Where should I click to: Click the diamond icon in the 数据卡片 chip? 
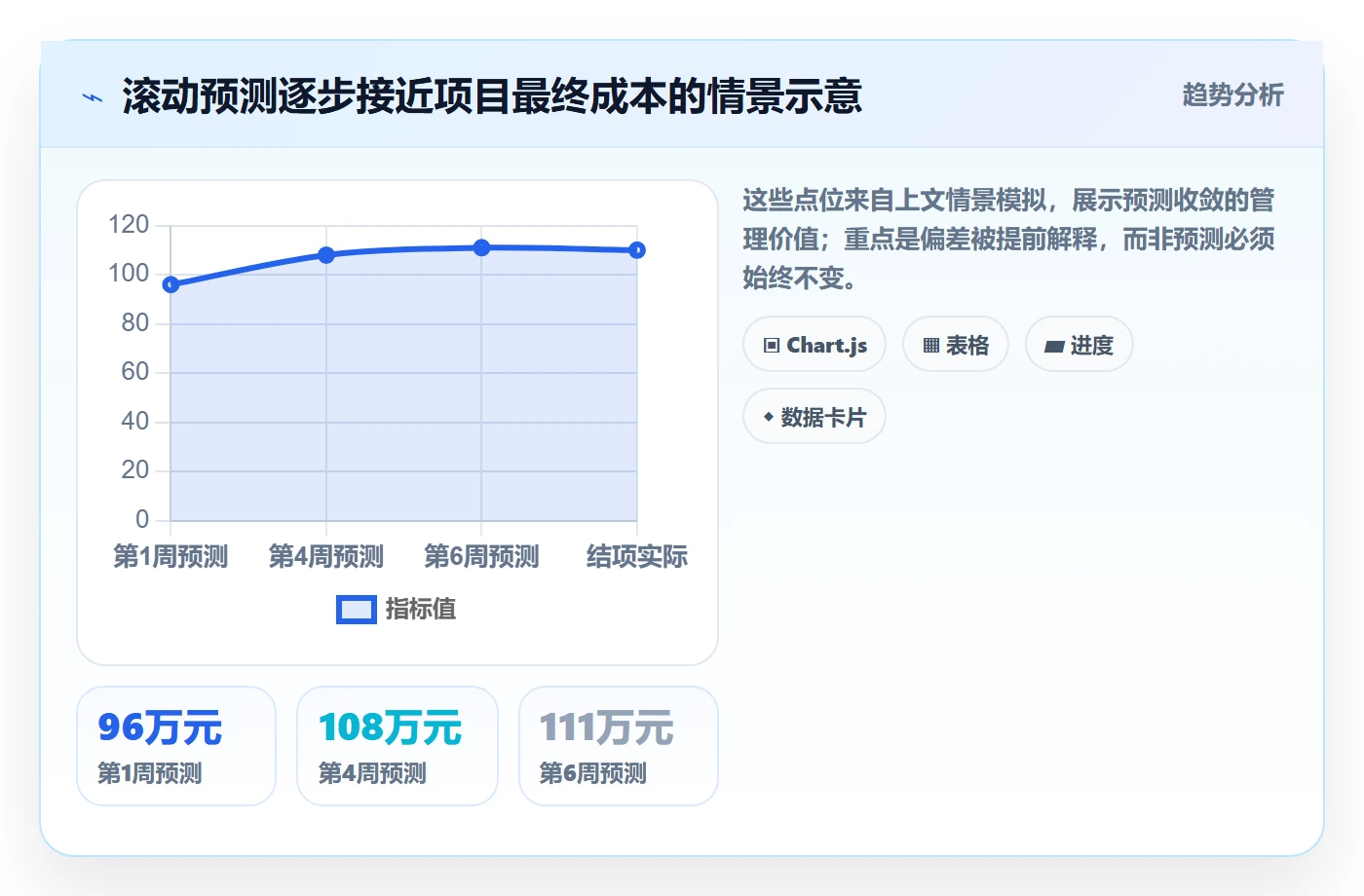pos(769,417)
